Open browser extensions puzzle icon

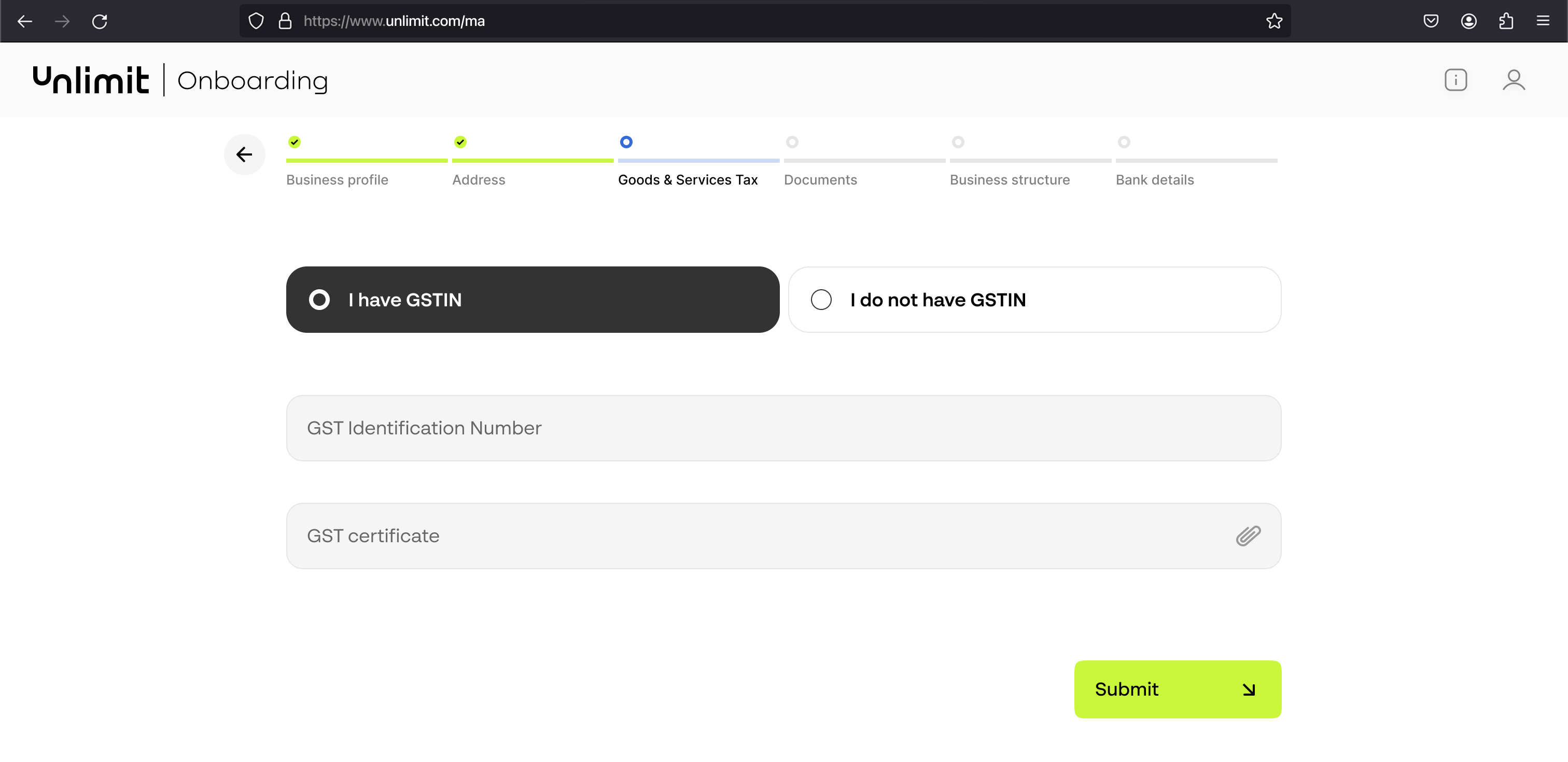[x=1506, y=21]
